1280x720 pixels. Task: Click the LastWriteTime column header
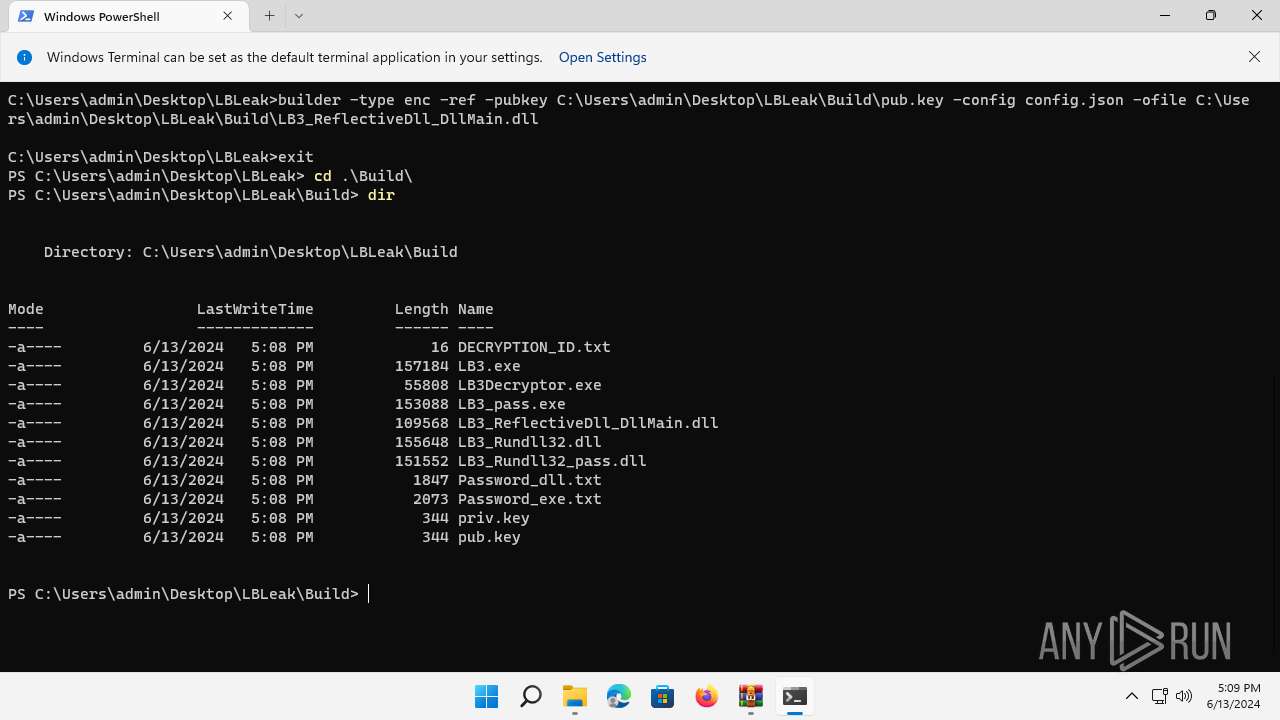point(255,309)
